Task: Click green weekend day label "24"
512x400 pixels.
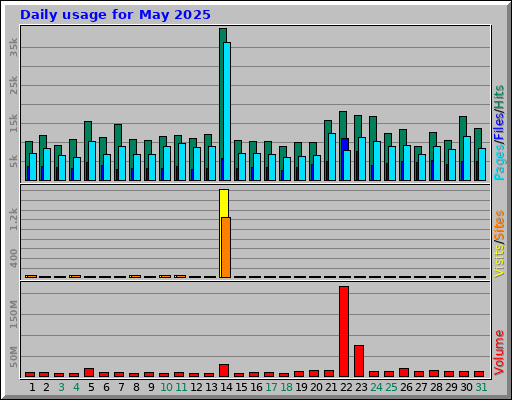Action: (x=376, y=387)
